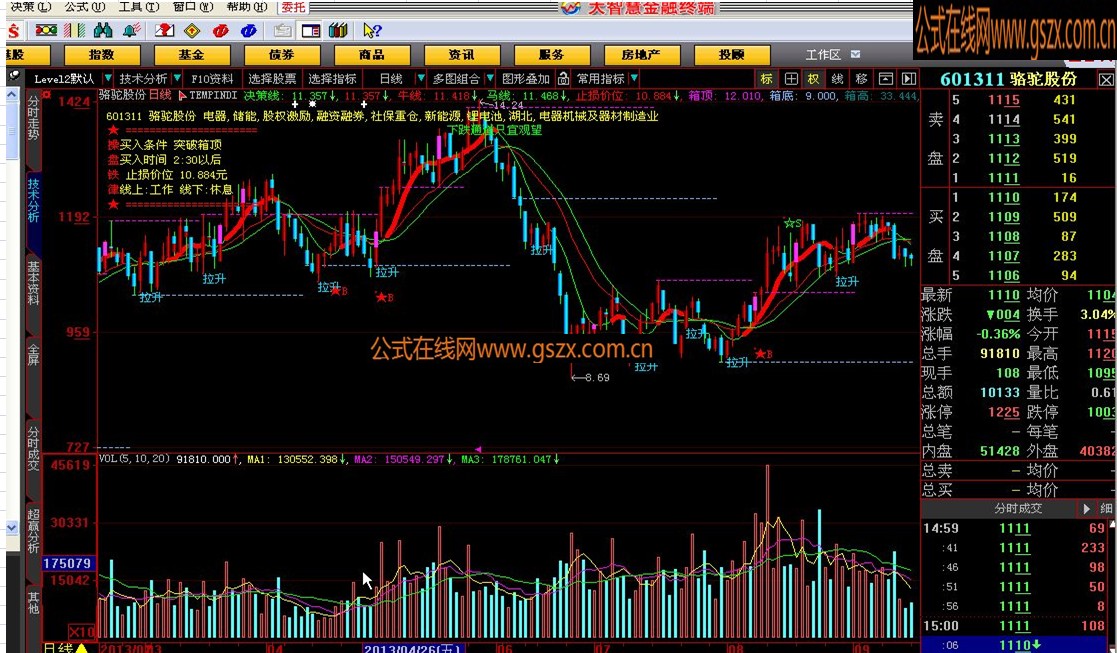
Task: Click the red dollar sign toolbar icon
Action: click(x=15, y=31)
